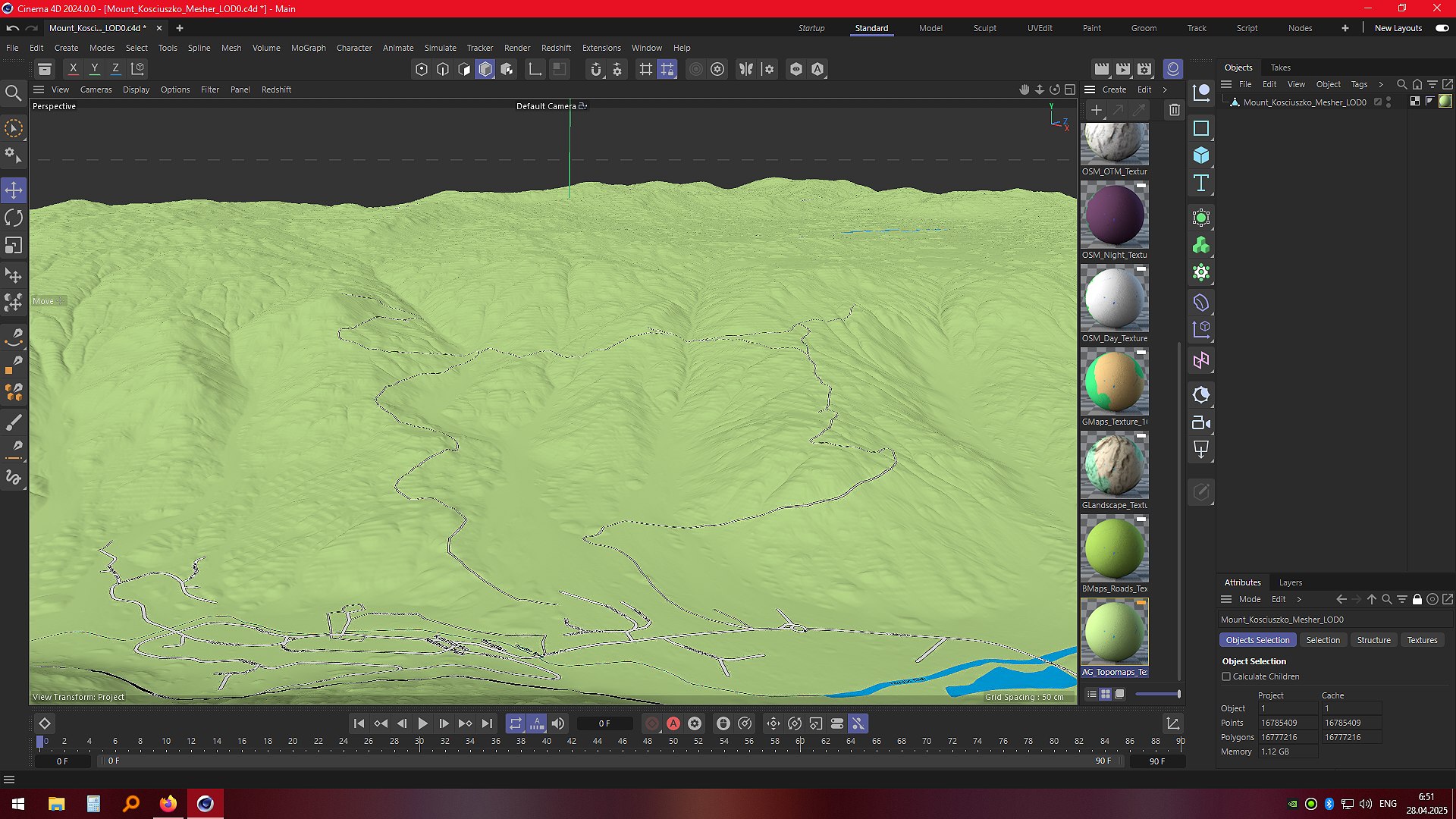The image size is (1456, 819).
Task: Open Windows Start menu
Action: click(x=18, y=804)
